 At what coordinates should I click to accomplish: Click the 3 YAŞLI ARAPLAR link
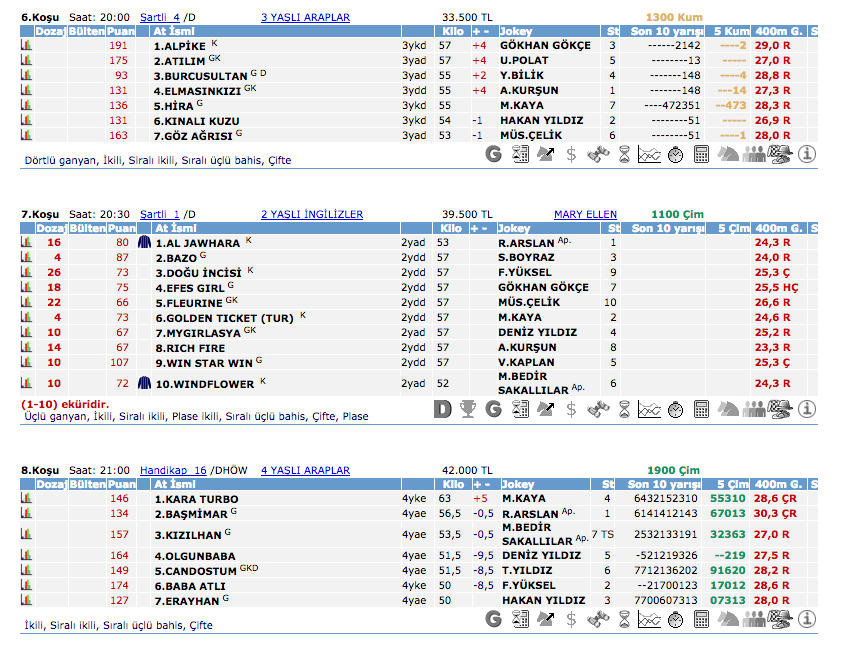[305, 17]
